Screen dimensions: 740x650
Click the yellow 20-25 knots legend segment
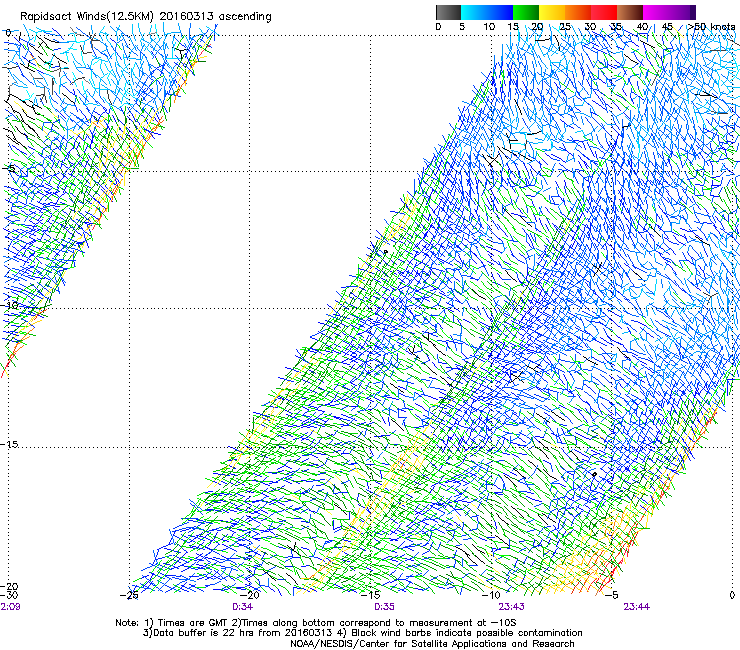[x=552, y=12]
